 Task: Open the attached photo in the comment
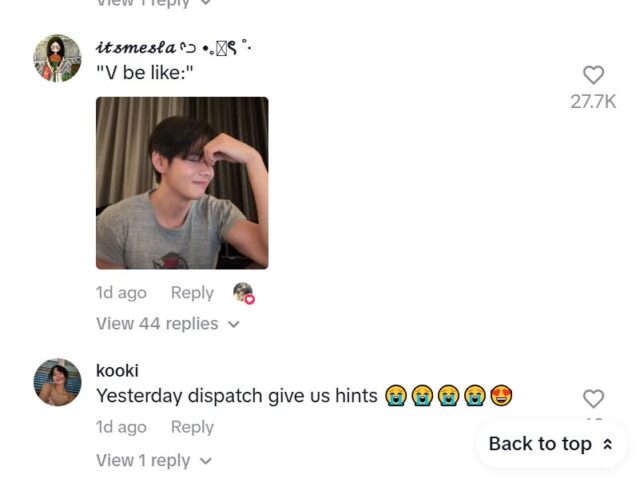click(182, 183)
